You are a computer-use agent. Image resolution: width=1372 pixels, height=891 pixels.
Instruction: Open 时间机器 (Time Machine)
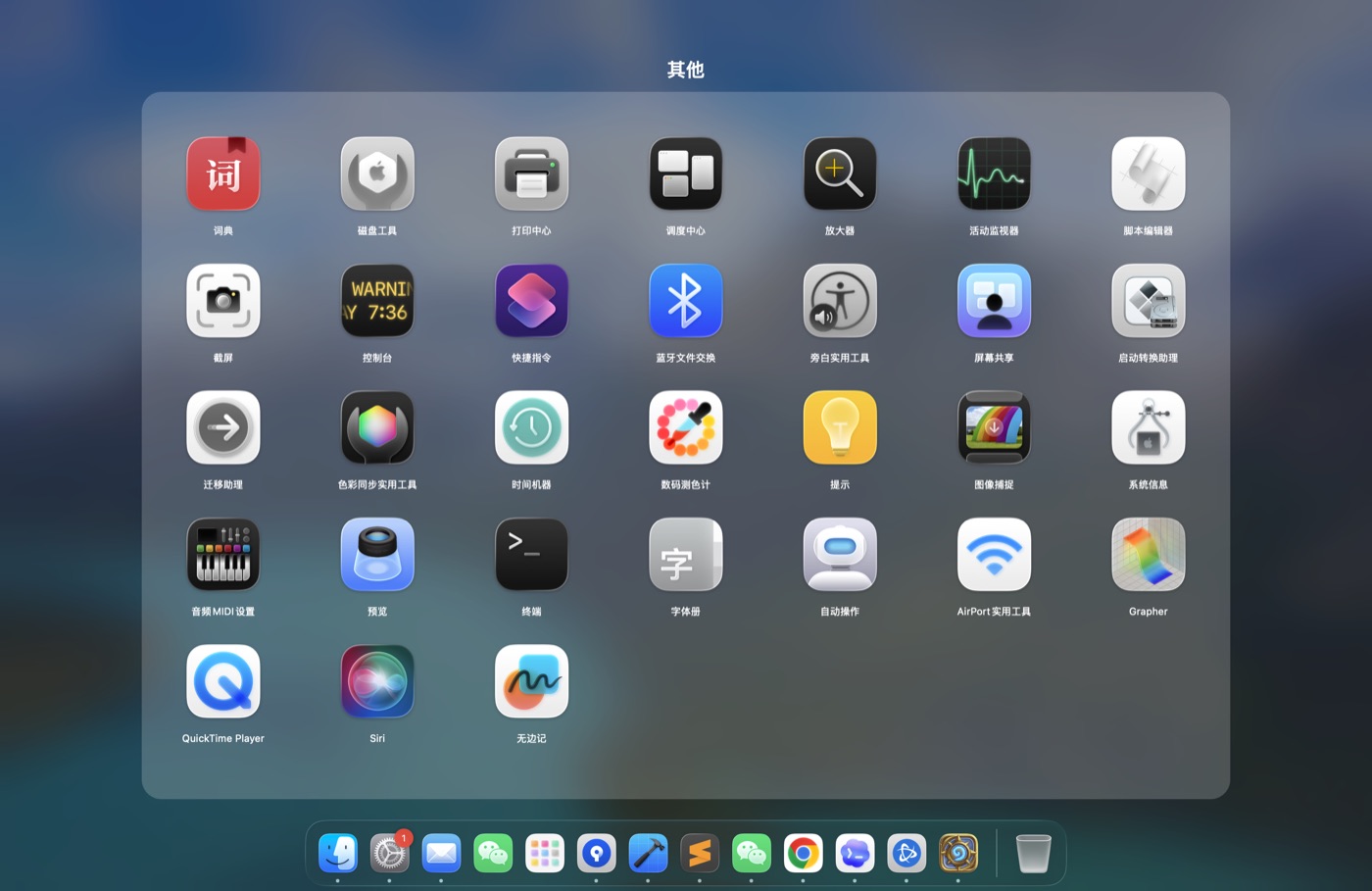(x=531, y=427)
